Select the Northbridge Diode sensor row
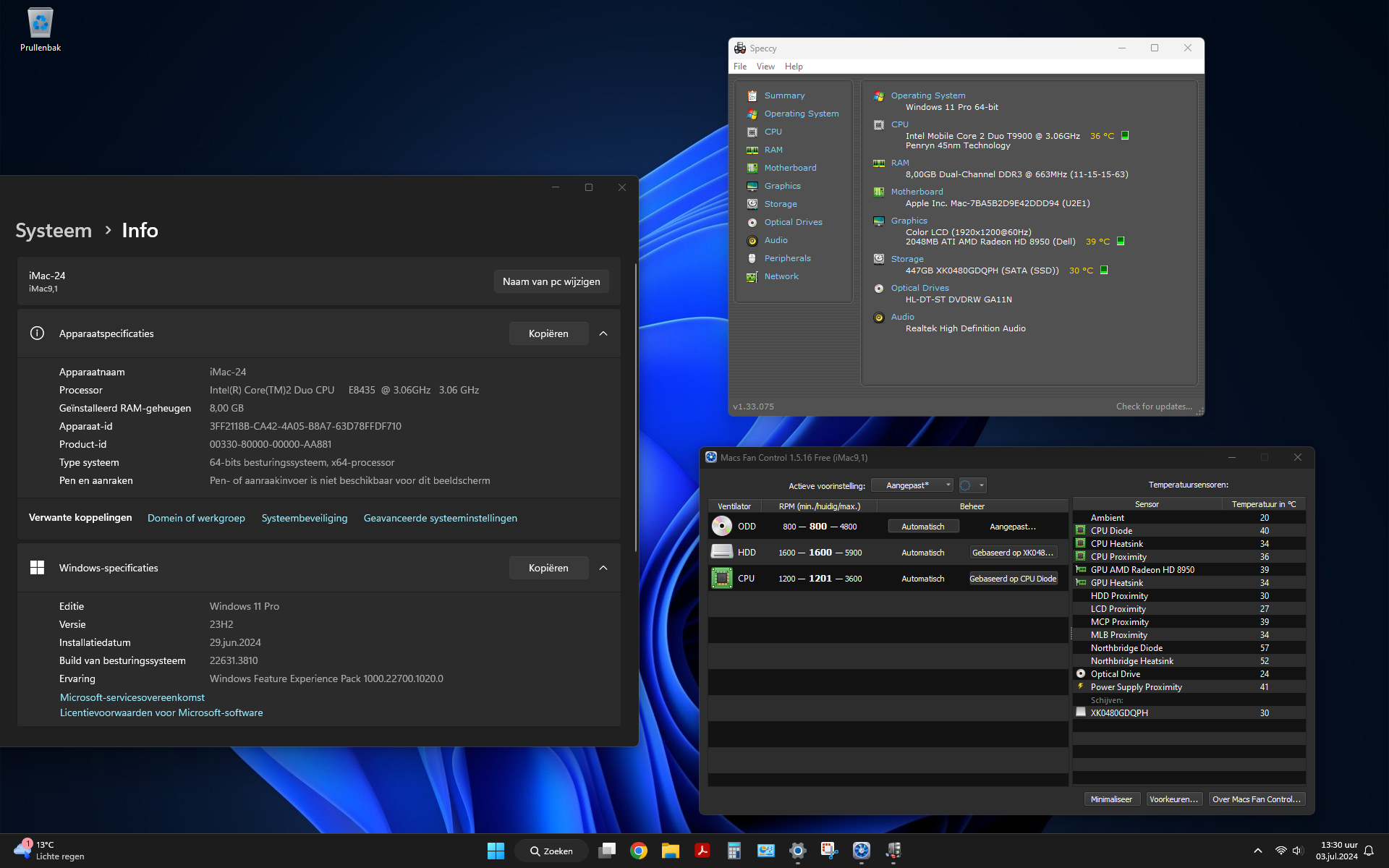This screenshot has width=1389, height=868. coord(1189,648)
